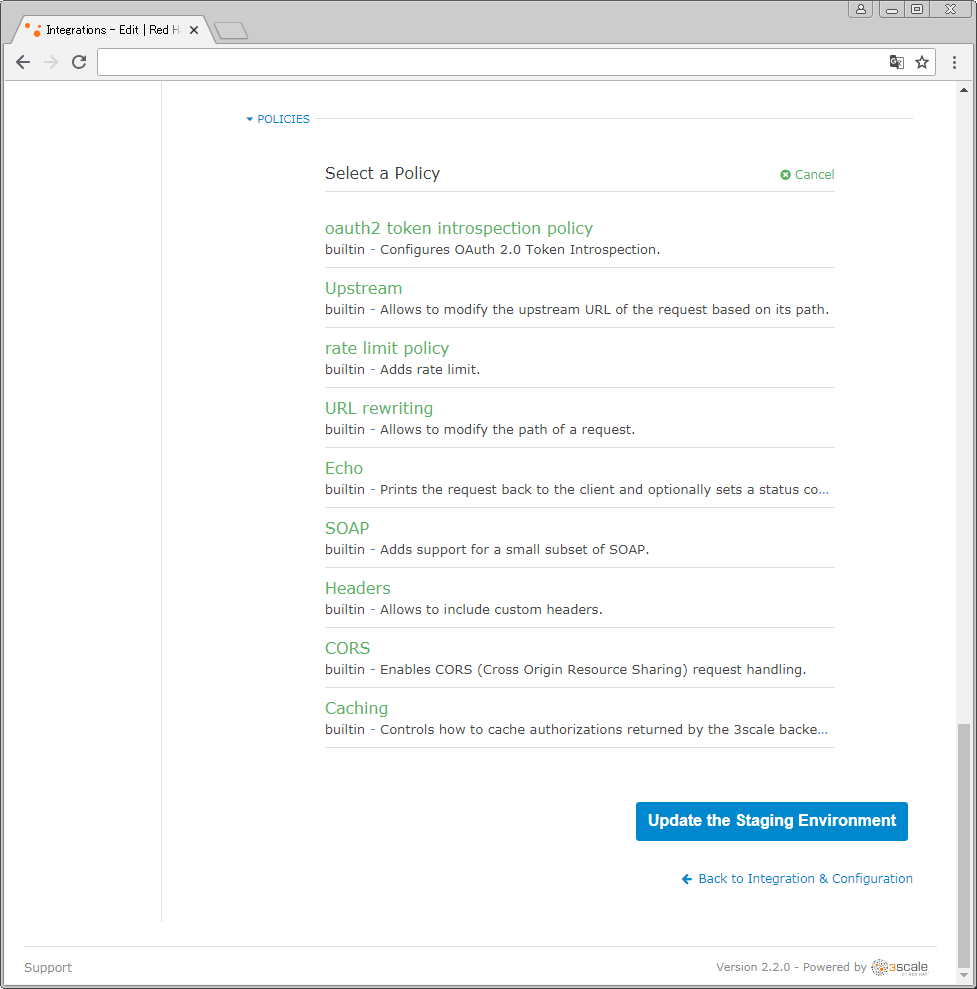Click the translate page icon

pos(897,62)
